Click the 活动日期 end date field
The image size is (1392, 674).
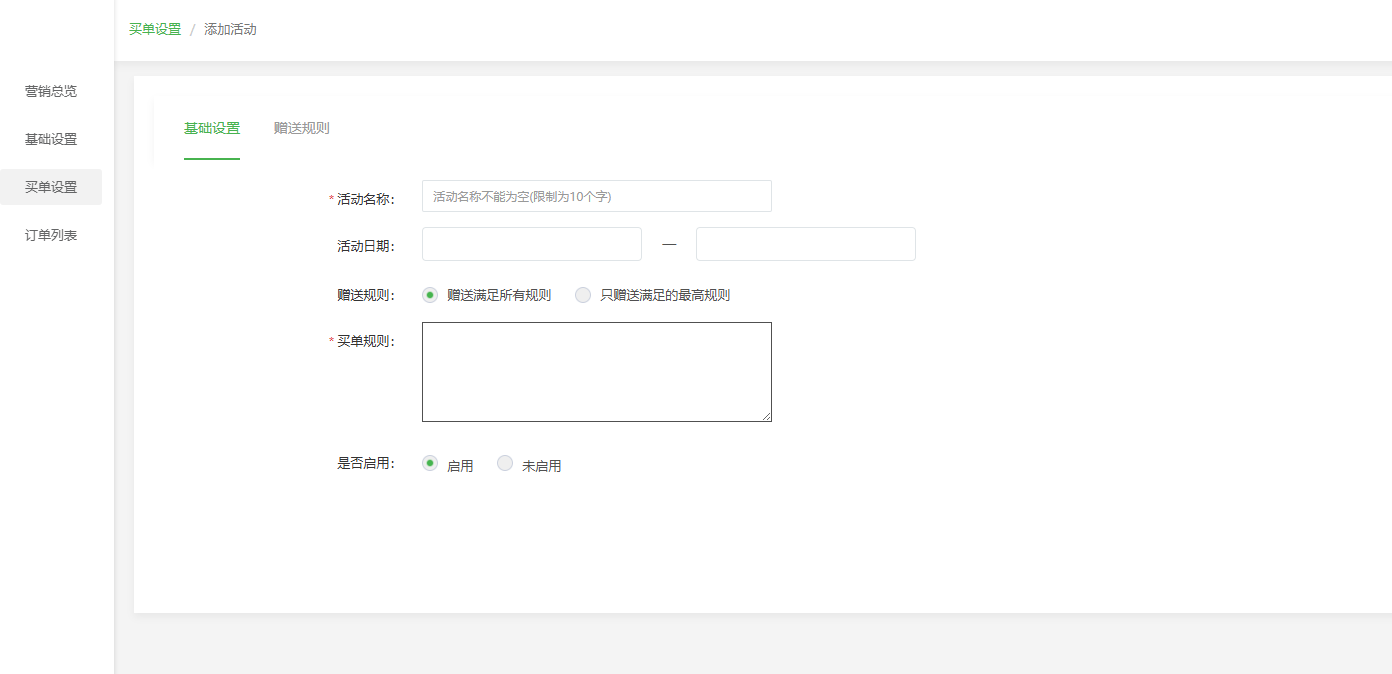pyautogui.click(x=805, y=244)
